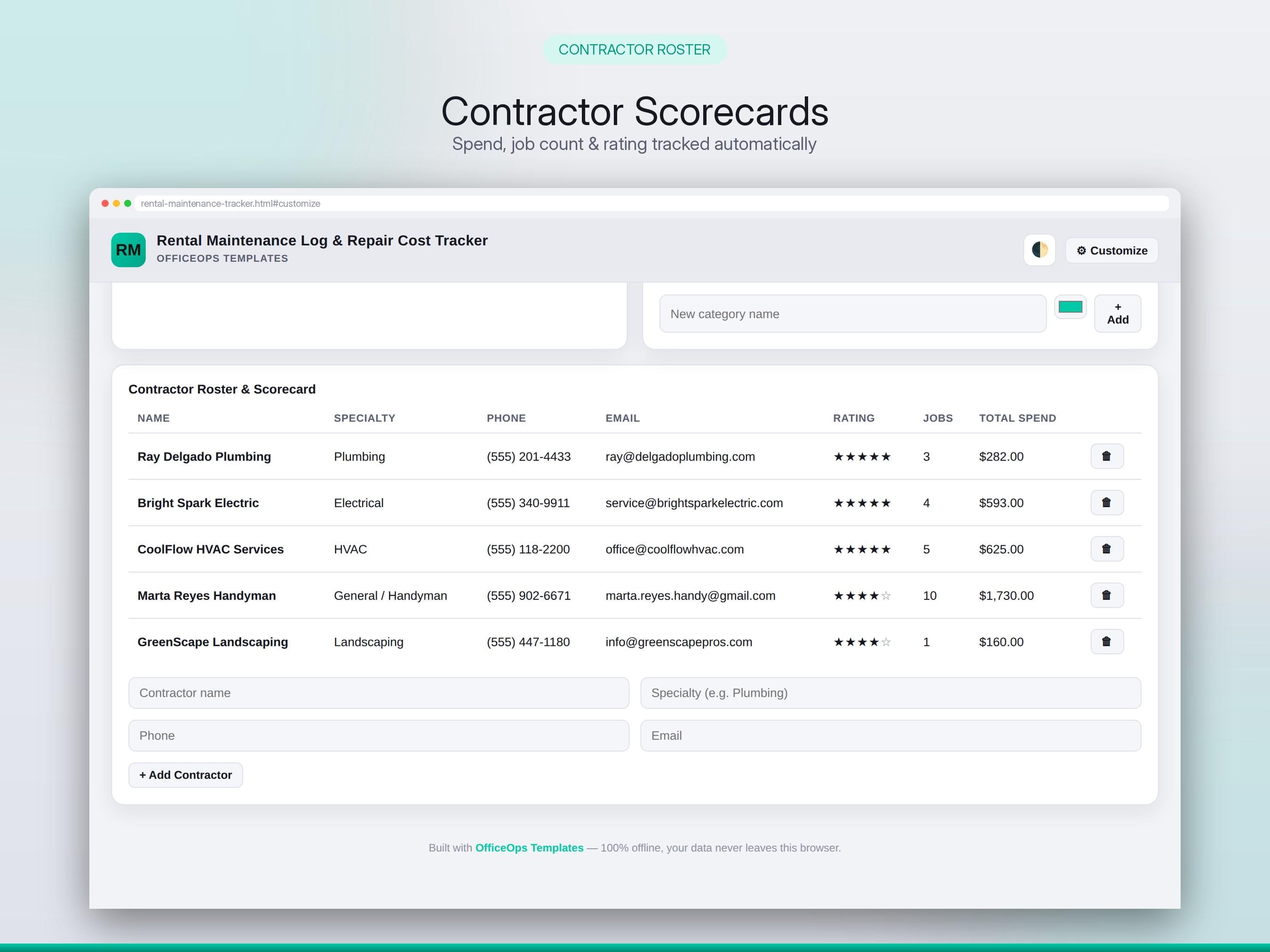Focus the Phone input field

pos(378,736)
